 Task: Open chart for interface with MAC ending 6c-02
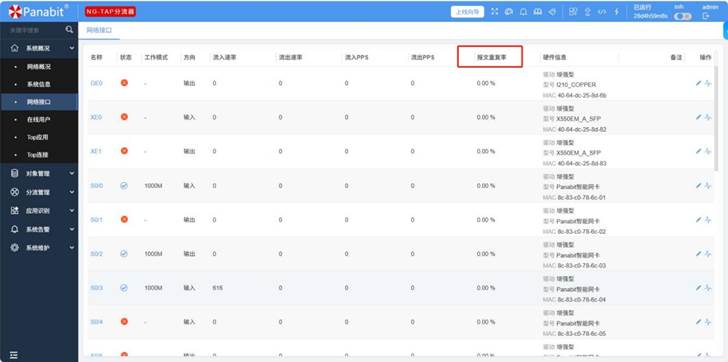(x=708, y=220)
